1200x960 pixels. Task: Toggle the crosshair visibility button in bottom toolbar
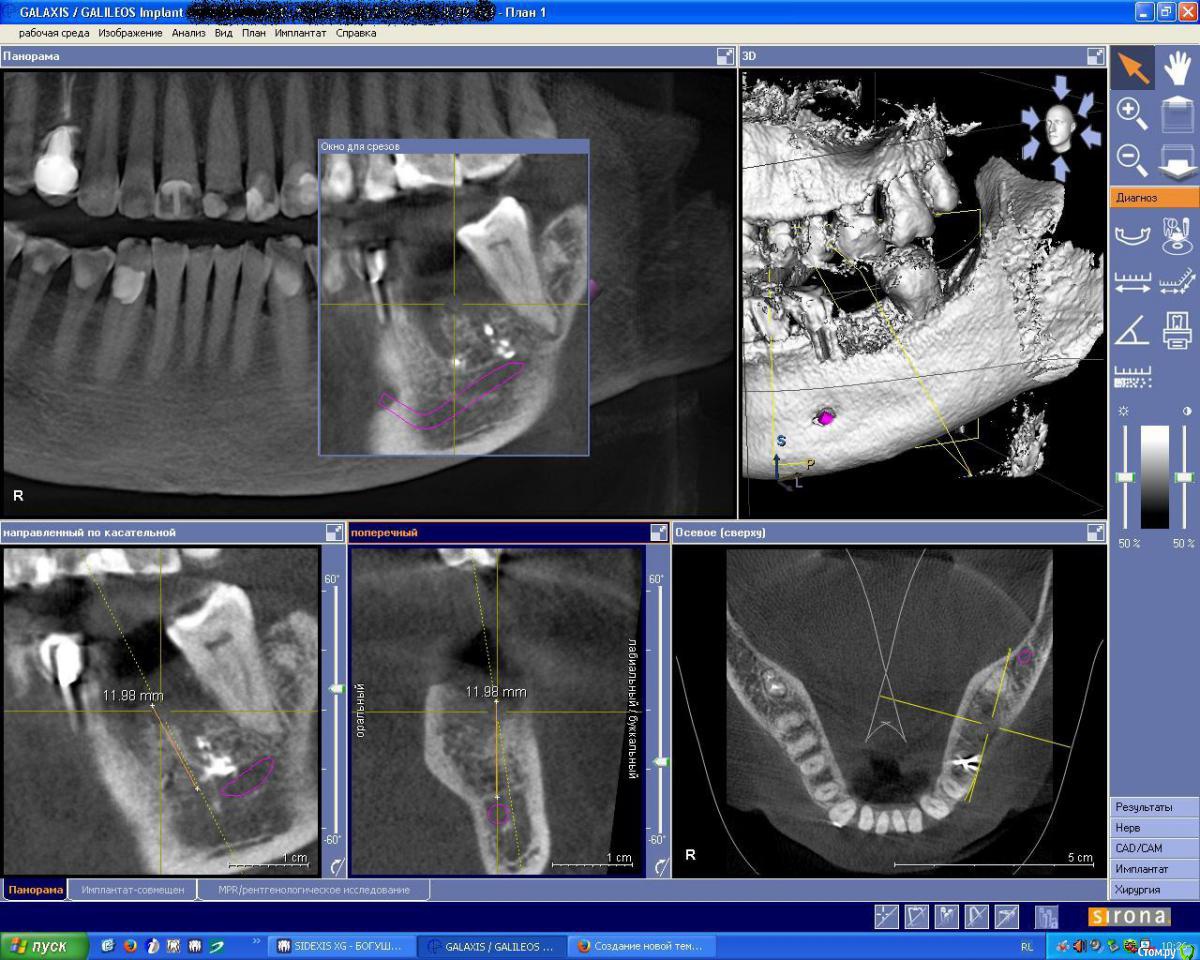coord(886,916)
